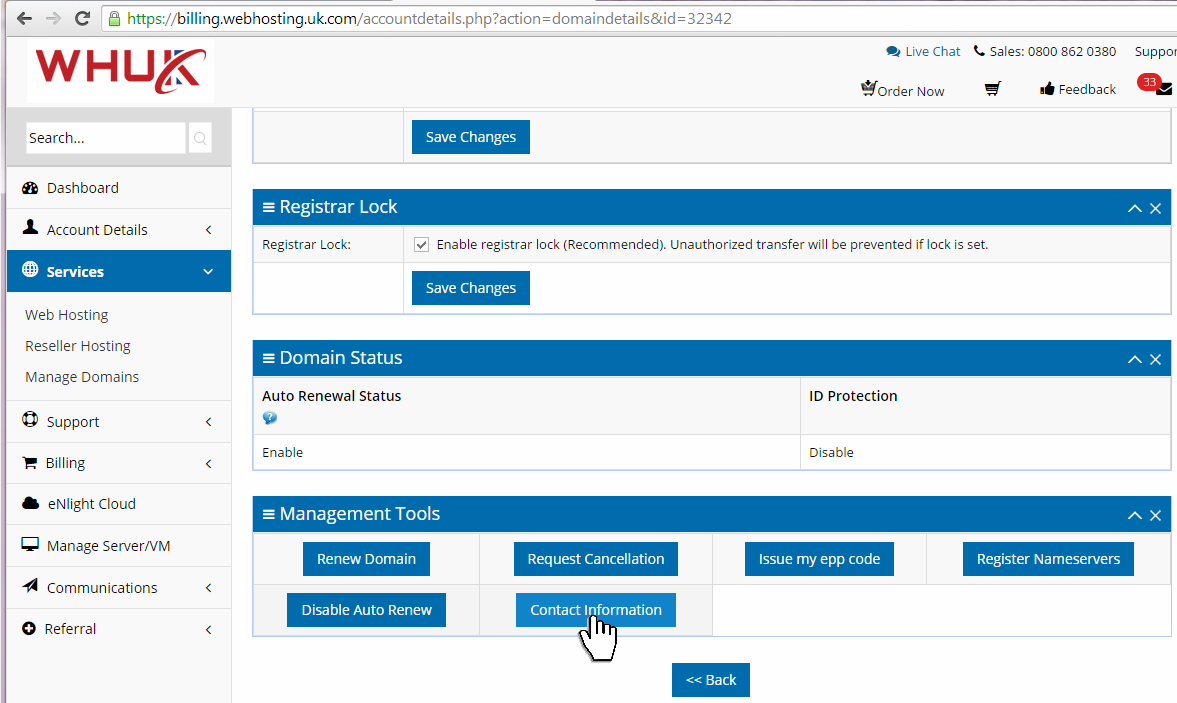Select Manage Domains in sidebar
Viewport: 1177px width, 703px height.
(82, 377)
